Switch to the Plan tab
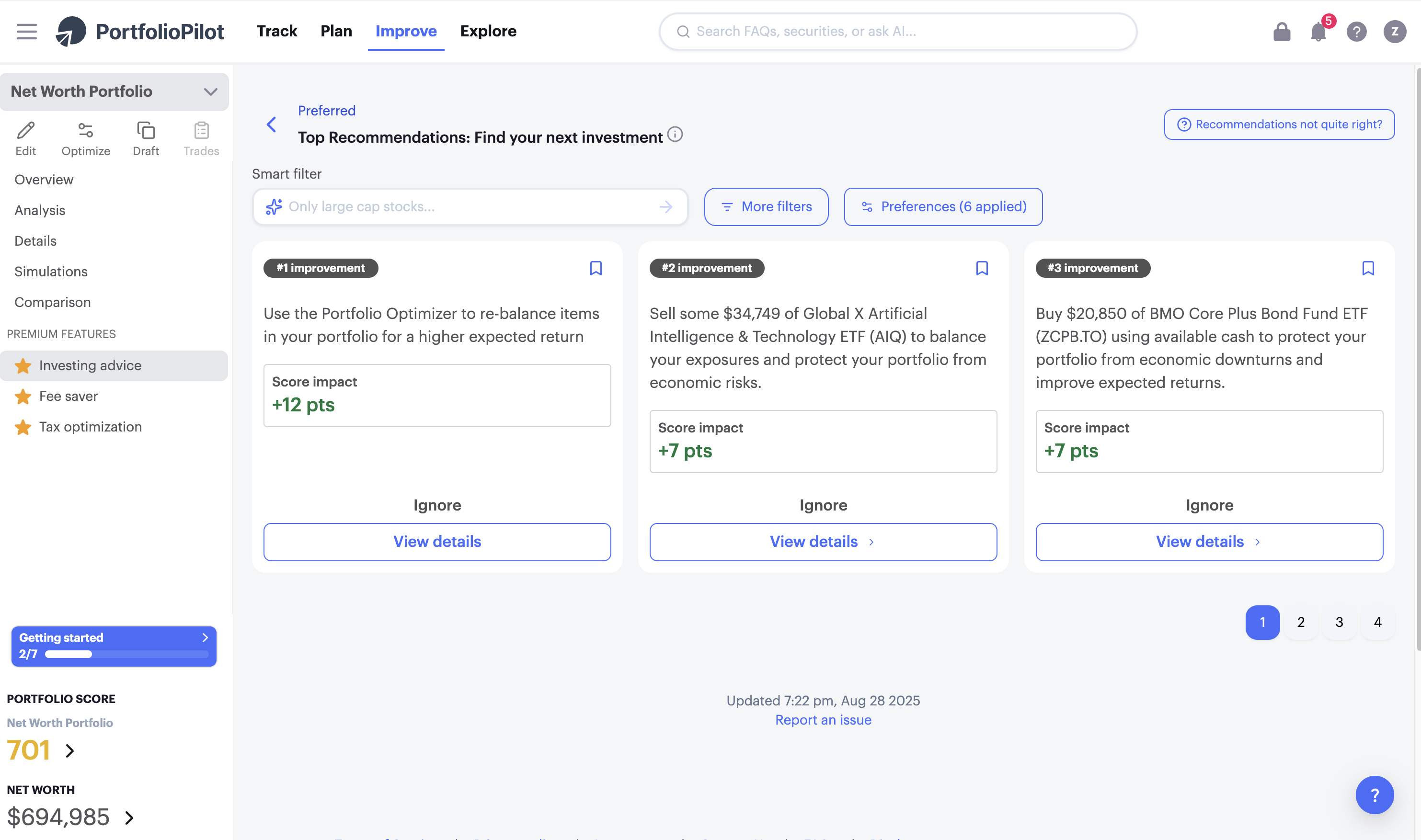This screenshot has height=840, width=1421. (x=336, y=31)
